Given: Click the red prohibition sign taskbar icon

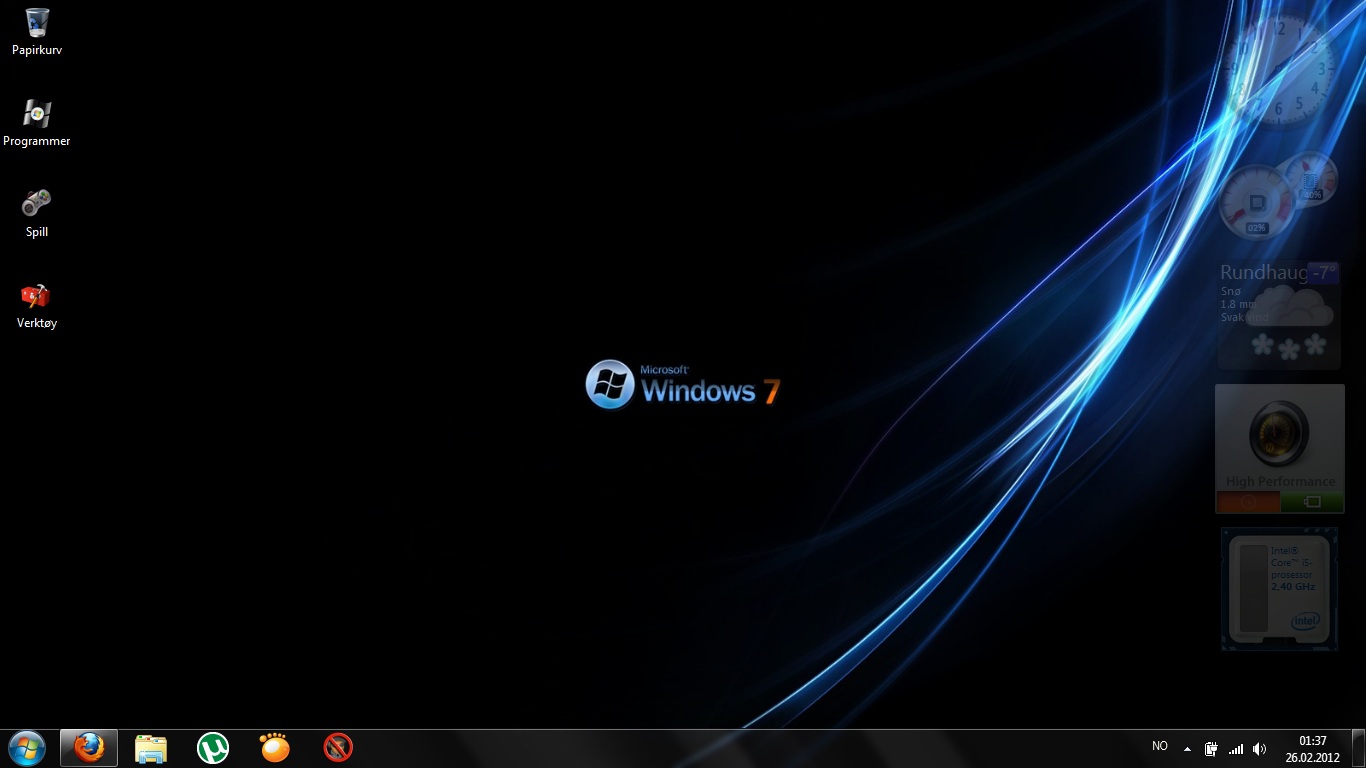Looking at the screenshot, I should 338,748.
